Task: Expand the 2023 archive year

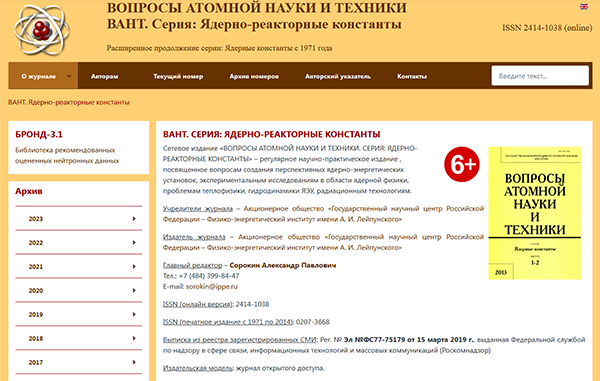Action: [78, 218]
